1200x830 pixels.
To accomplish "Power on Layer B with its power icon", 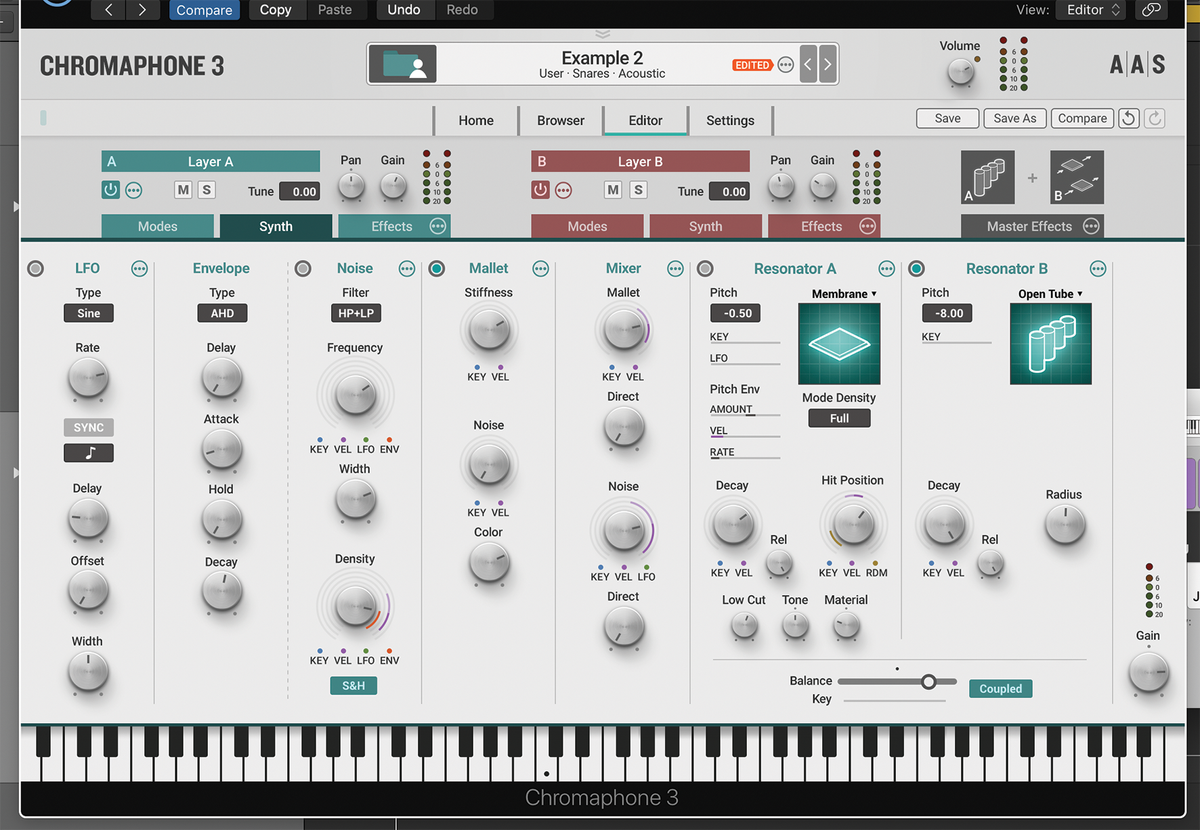I will coord(540,190).
